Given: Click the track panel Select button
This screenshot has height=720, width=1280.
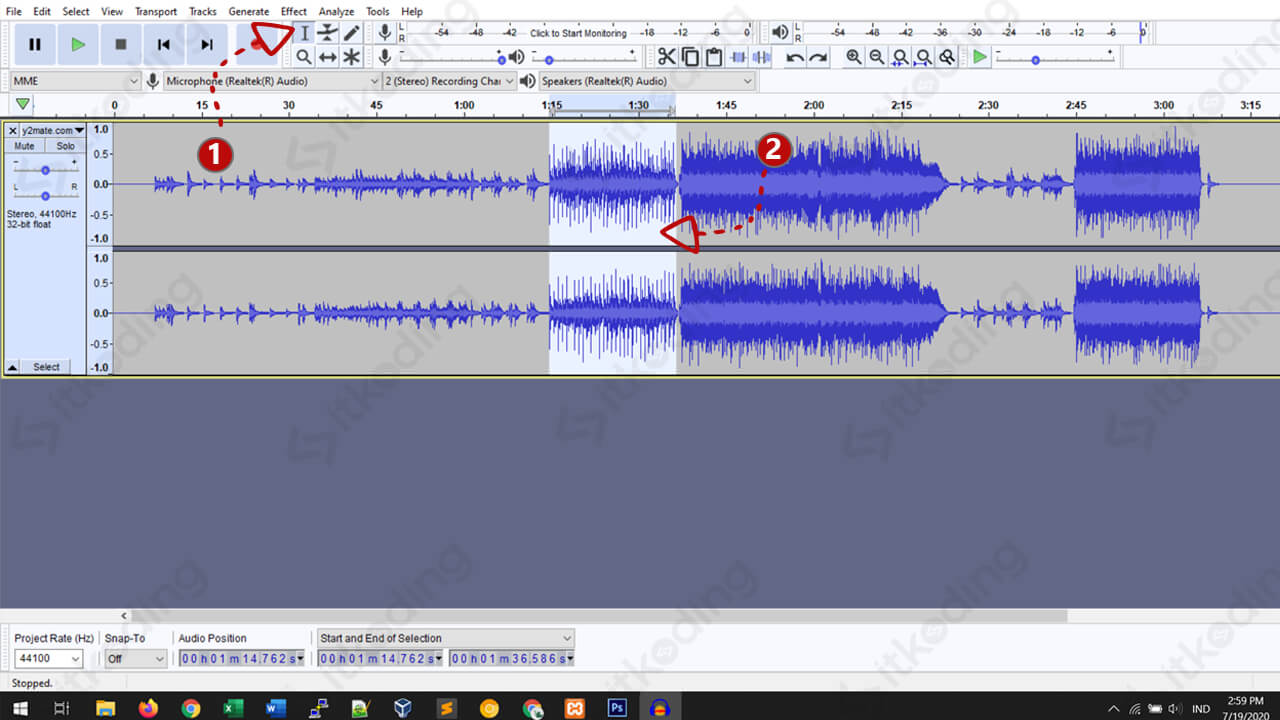Looking at the screenshot, I should point(46,367).
